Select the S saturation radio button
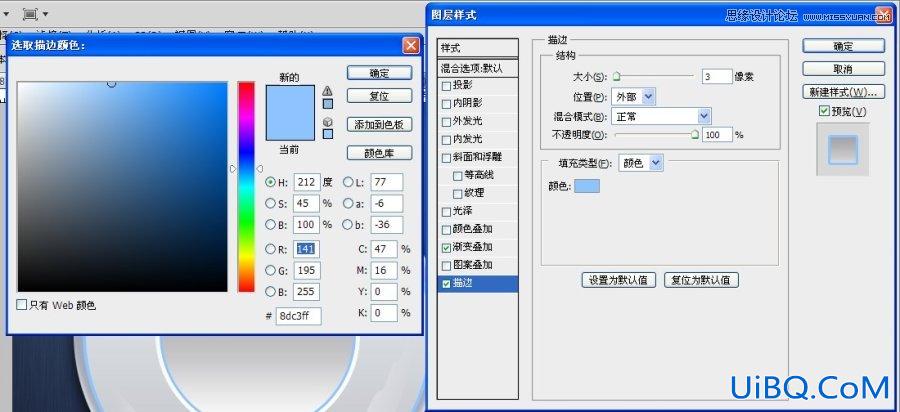The image size is (900, 412). pos(270,203)
